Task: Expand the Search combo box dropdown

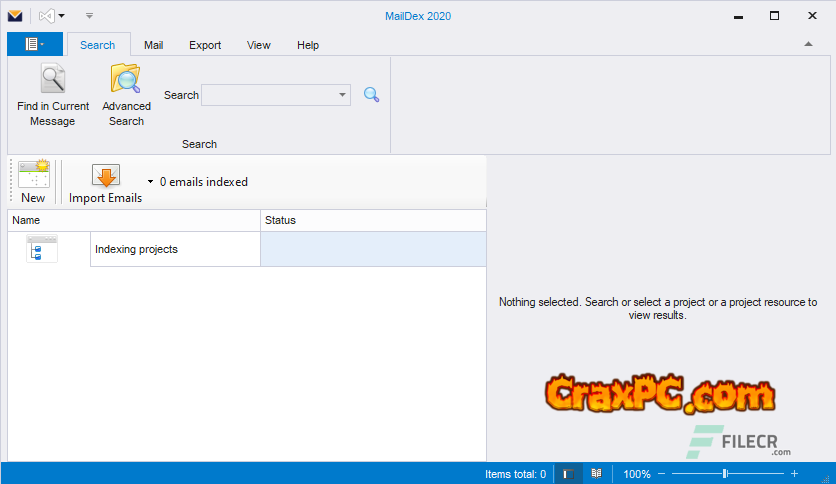Action: (x=343, y=95)
